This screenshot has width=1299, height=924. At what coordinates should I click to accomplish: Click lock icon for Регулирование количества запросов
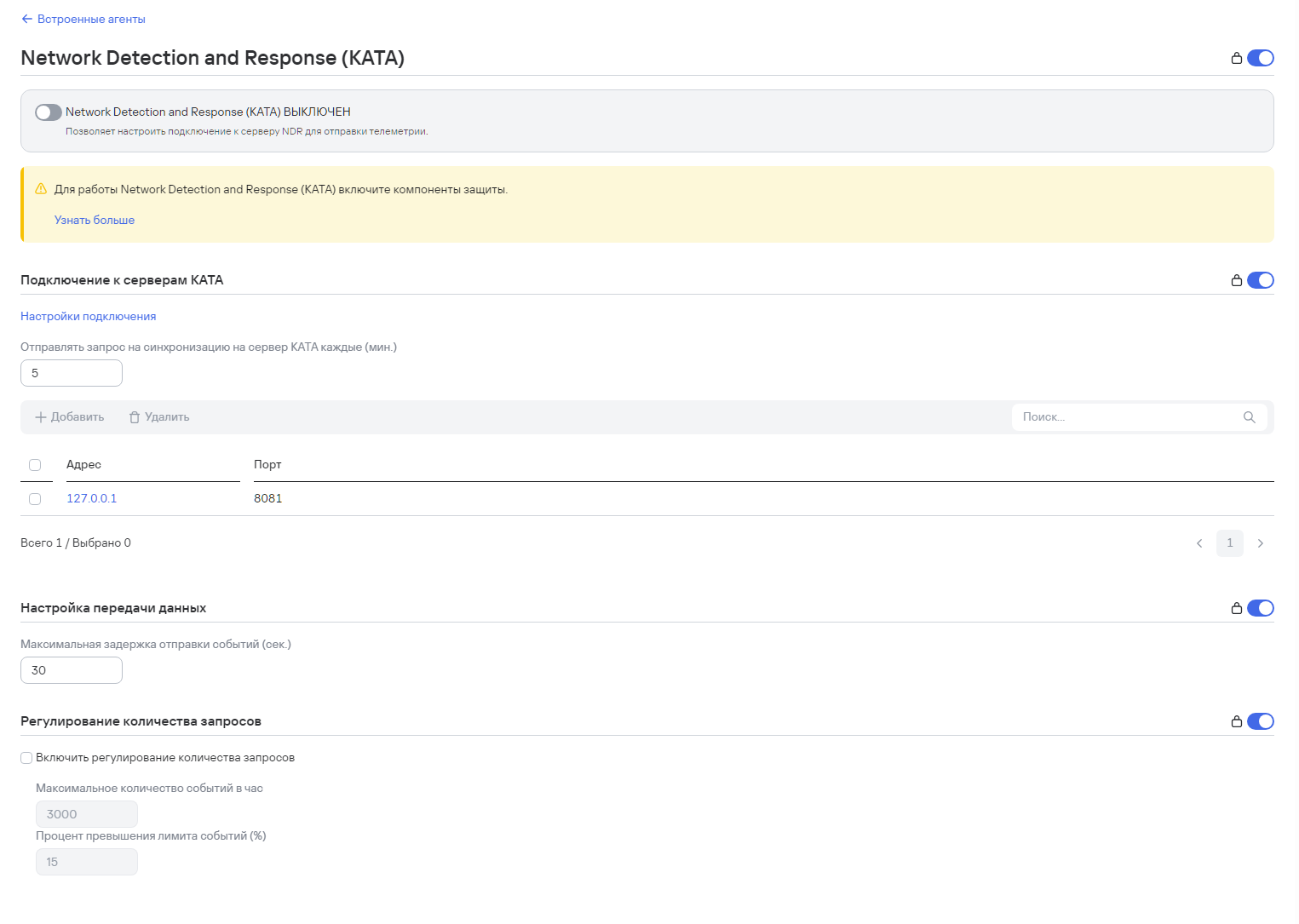click(1236, 721)
